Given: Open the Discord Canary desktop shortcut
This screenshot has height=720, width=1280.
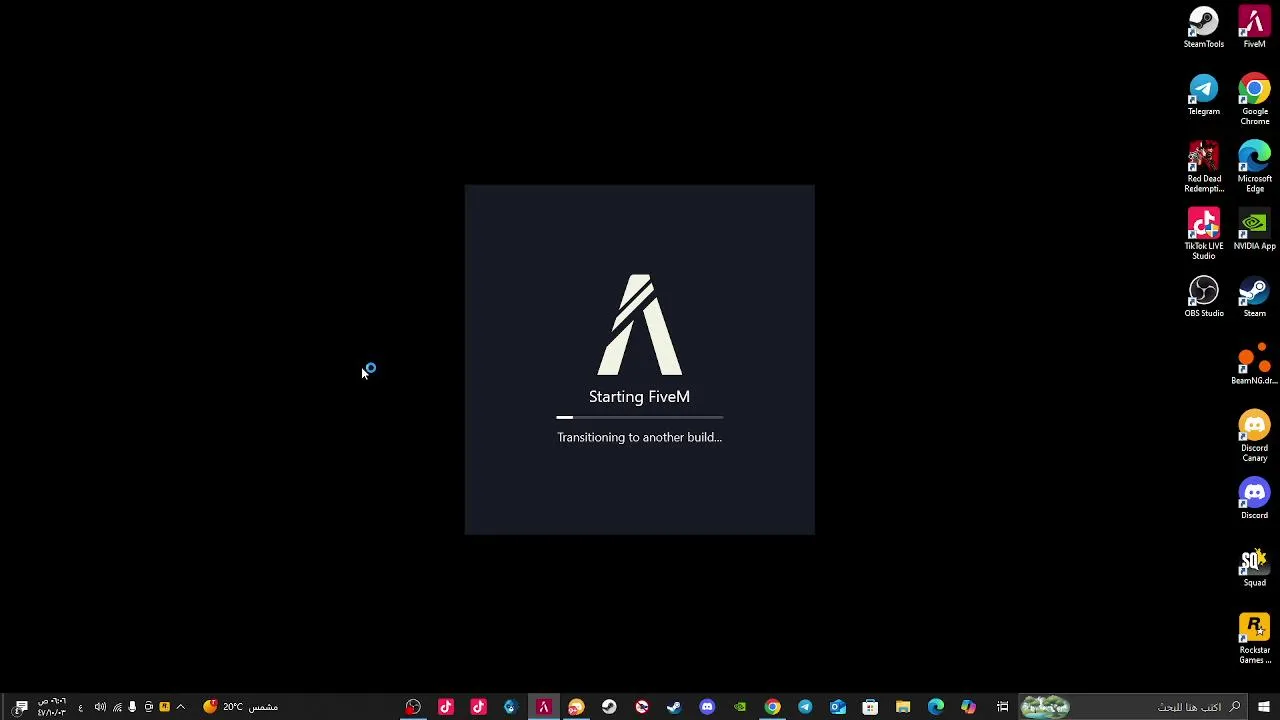Looking at the screenshot, I should (x=1254, y=436).
